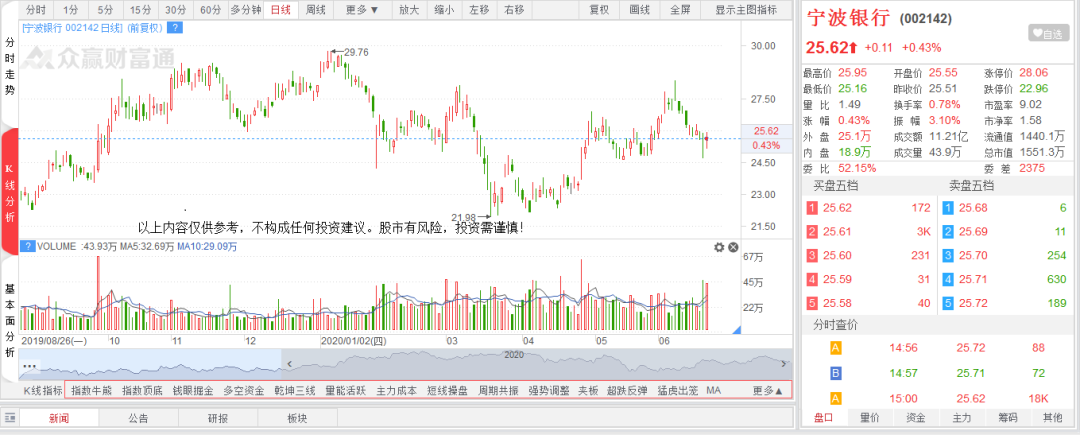The width and height of the screenshot is (1080, 435).
Task: Switch chart to 1分 period
Action: [x=70, y=10]
